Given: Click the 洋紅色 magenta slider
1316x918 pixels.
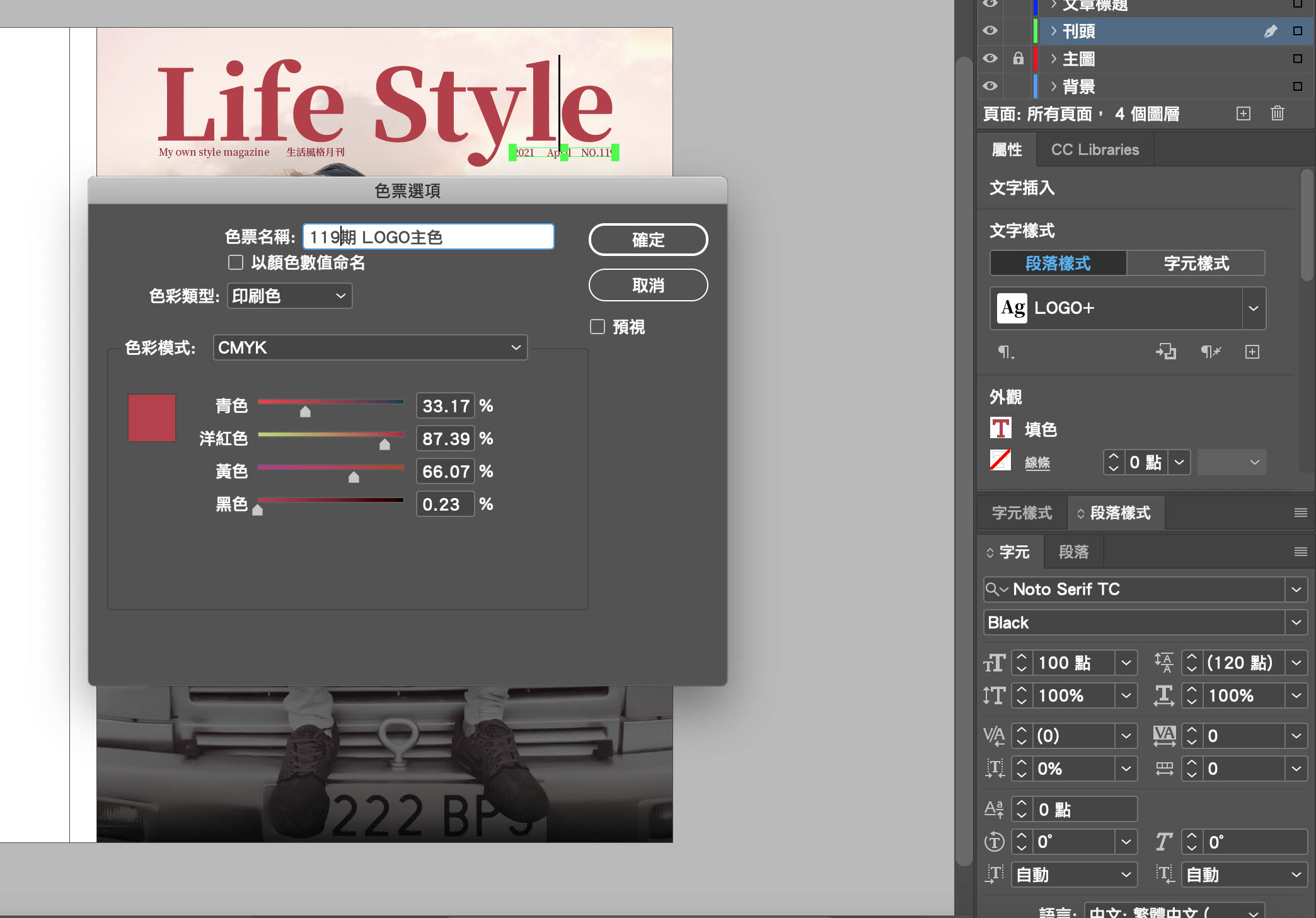Looking at the screenshot, I should tap(384, 444).
